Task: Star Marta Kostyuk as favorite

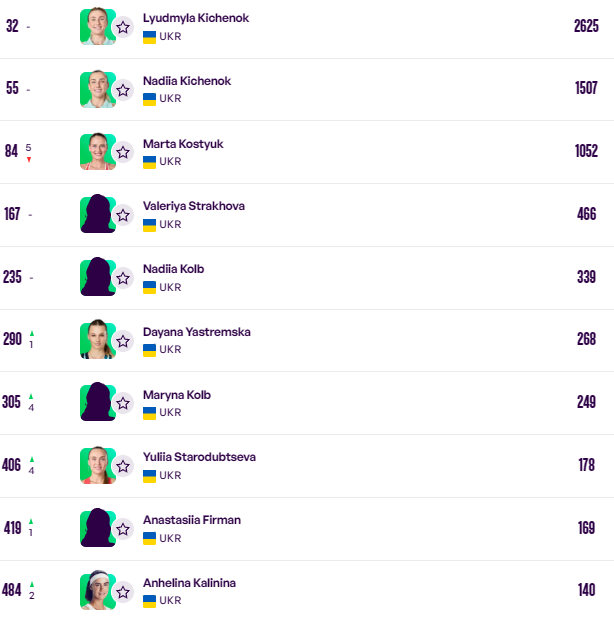Action: click(123, 153)
